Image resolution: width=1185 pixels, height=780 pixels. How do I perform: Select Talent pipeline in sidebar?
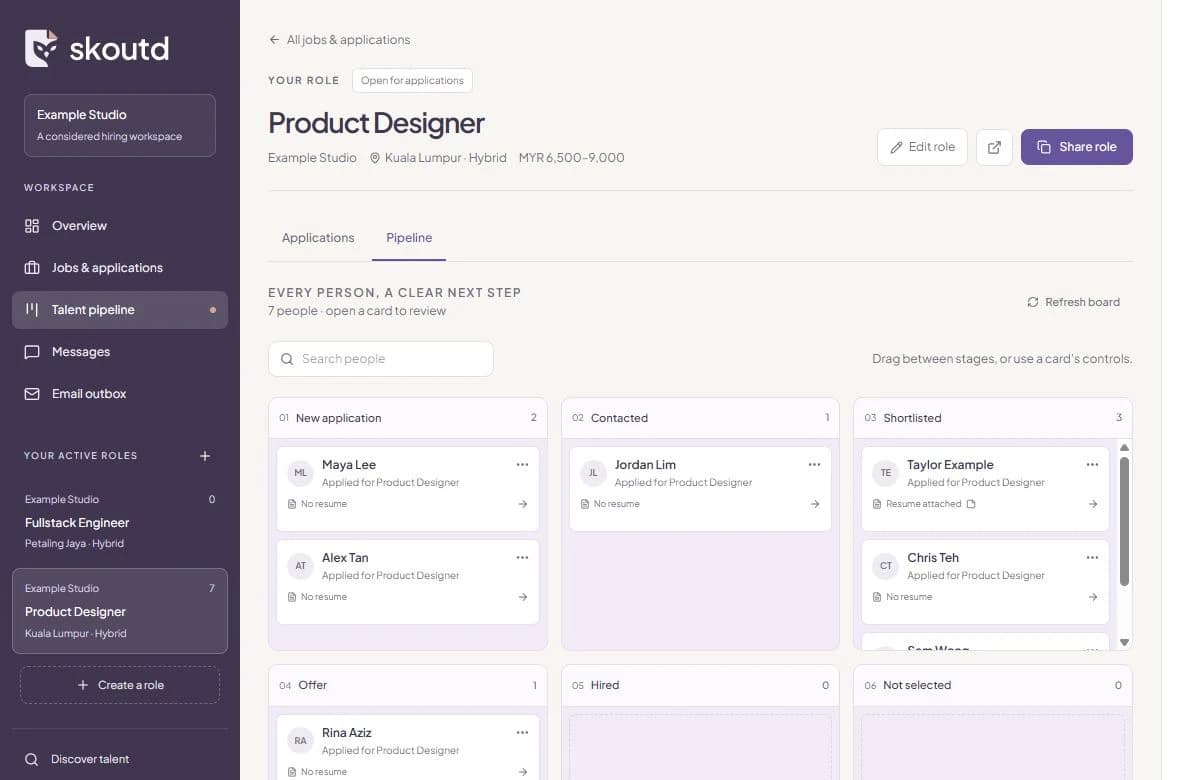(120, 310)
